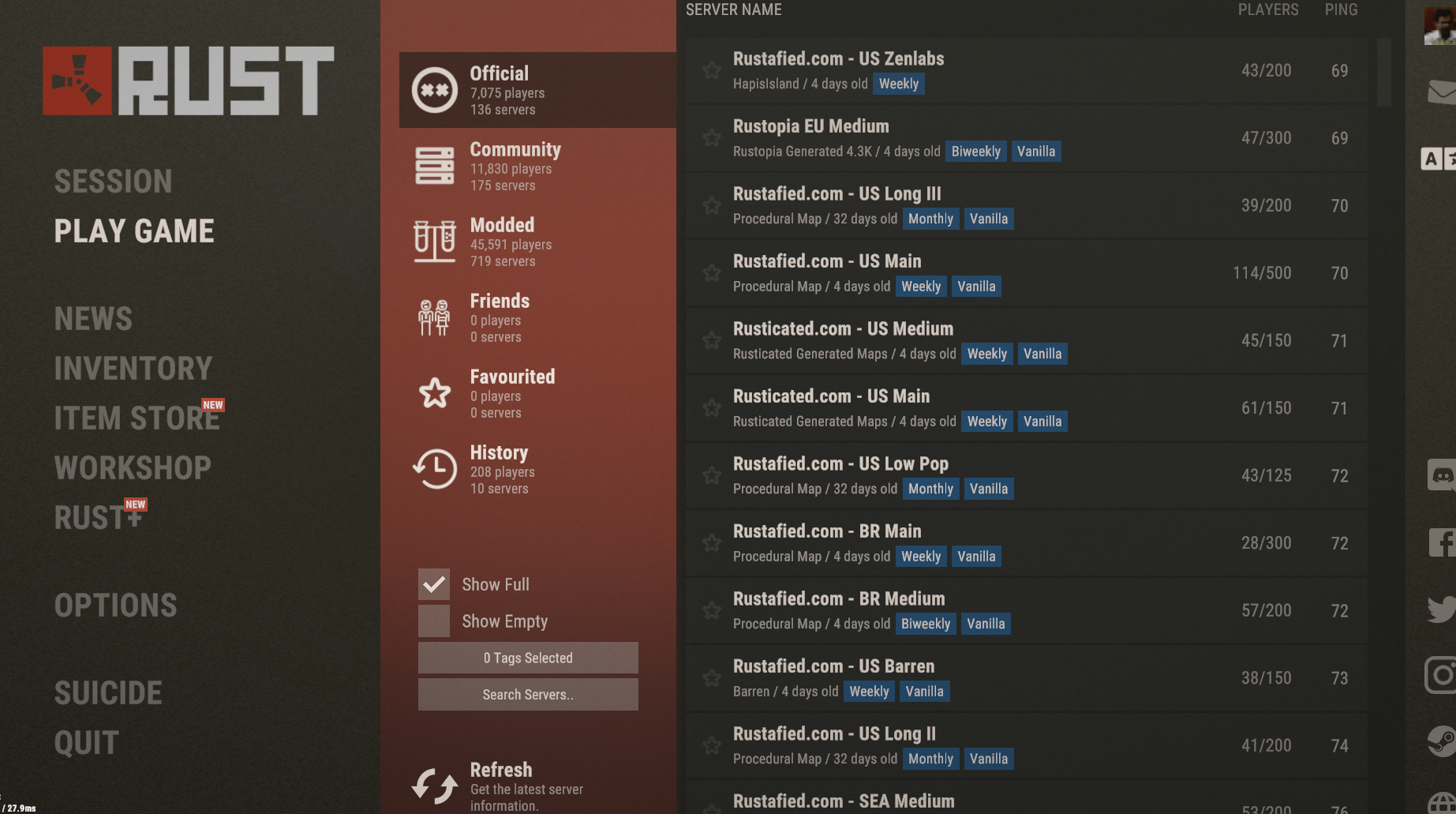
Task: Sort servers by Players column
Action: [x=1267, y=9]
